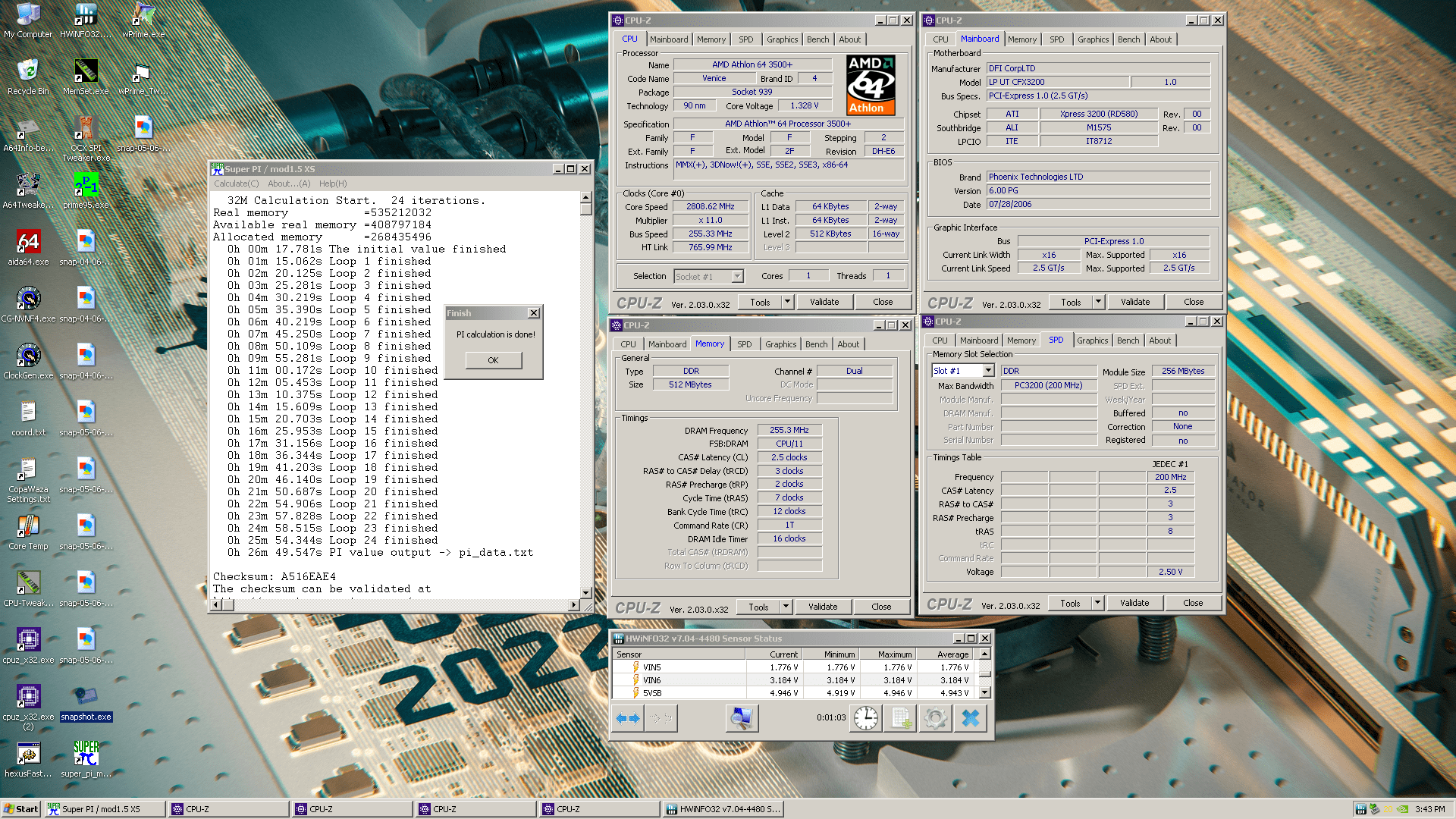
Task: Reset HWiNFO sensor clock timer button
Action: click(x=865, y=718)
